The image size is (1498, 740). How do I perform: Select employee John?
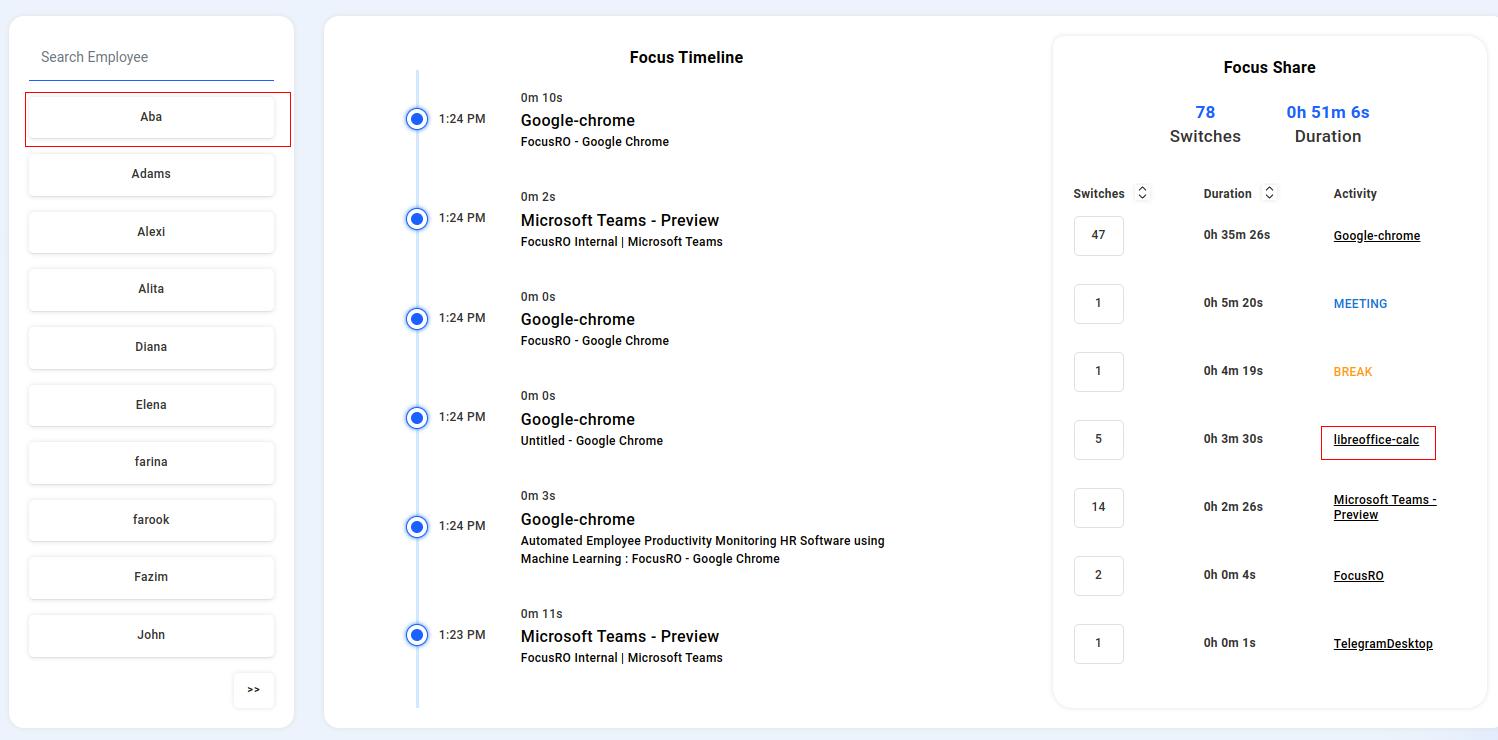[151, 634]
